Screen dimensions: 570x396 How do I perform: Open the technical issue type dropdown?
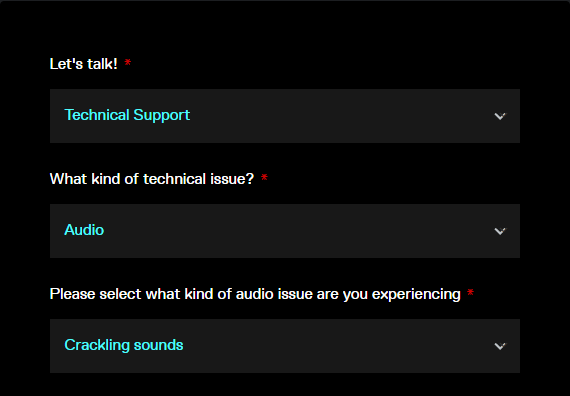[285, 231]
